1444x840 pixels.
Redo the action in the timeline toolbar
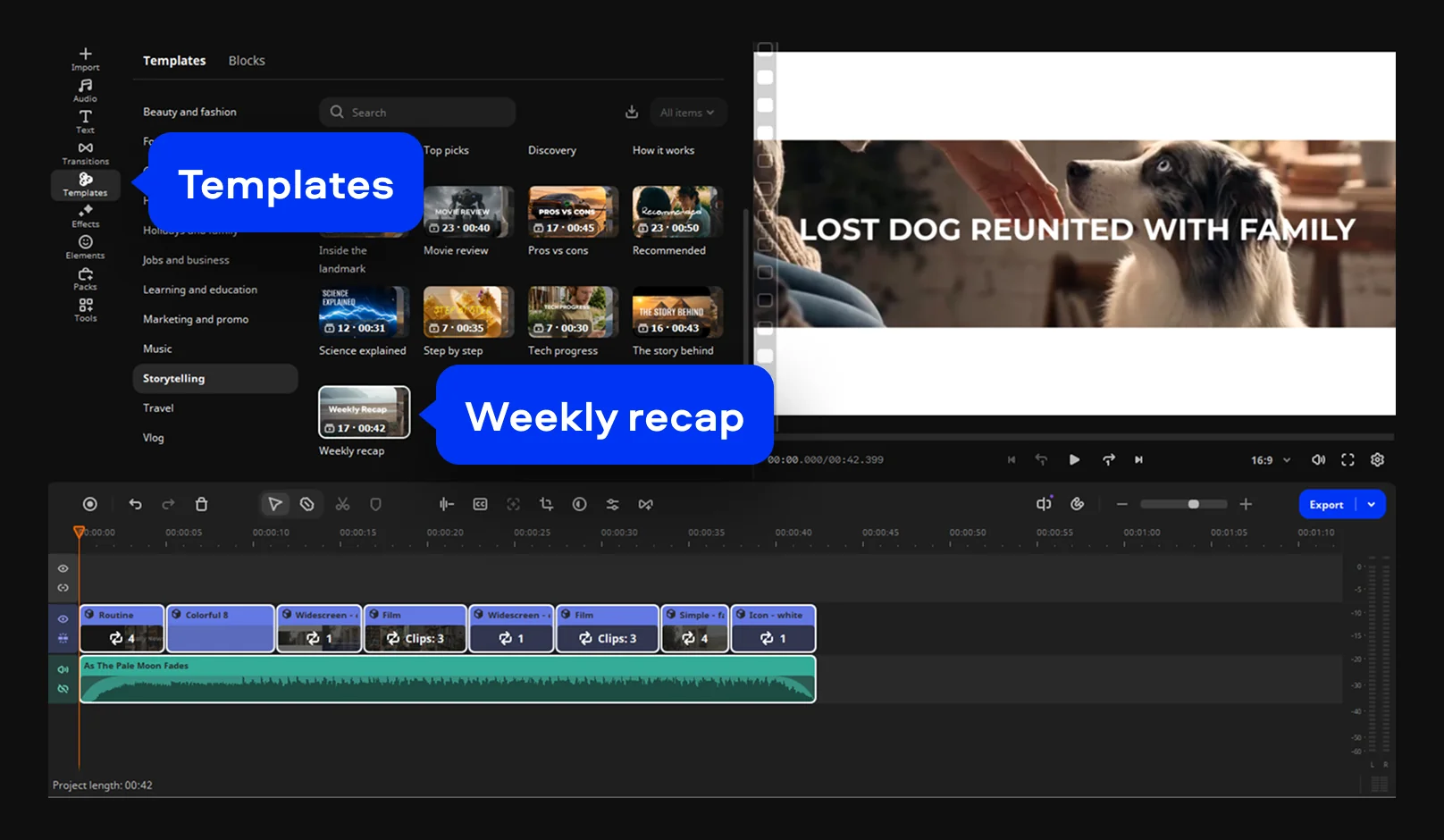tap(168, 504)
